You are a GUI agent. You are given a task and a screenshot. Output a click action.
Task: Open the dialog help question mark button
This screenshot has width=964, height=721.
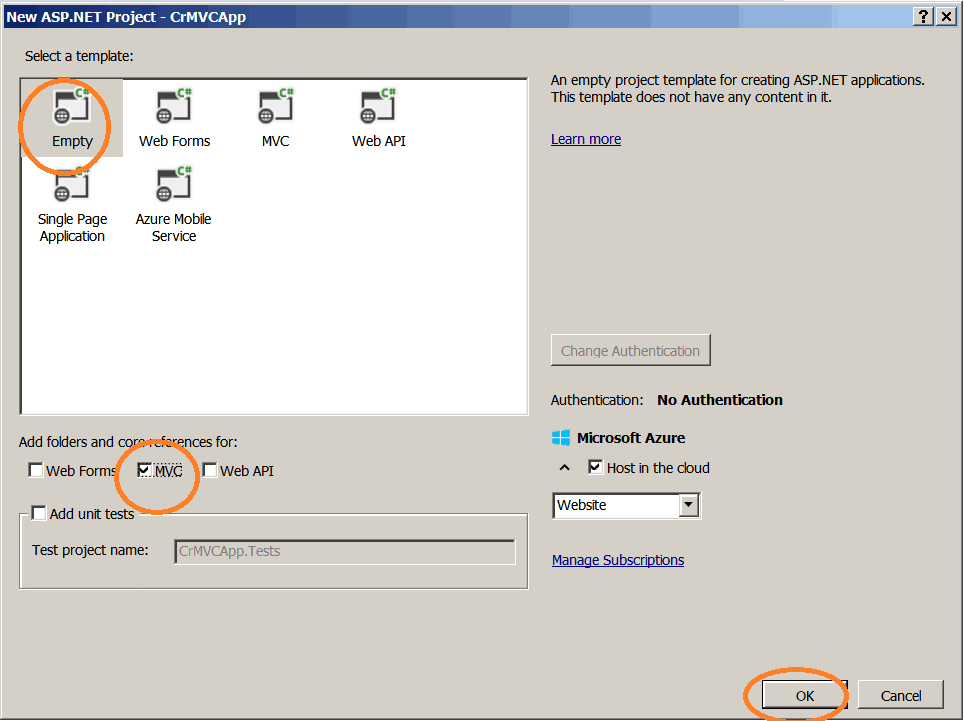(x=923, y=17)
